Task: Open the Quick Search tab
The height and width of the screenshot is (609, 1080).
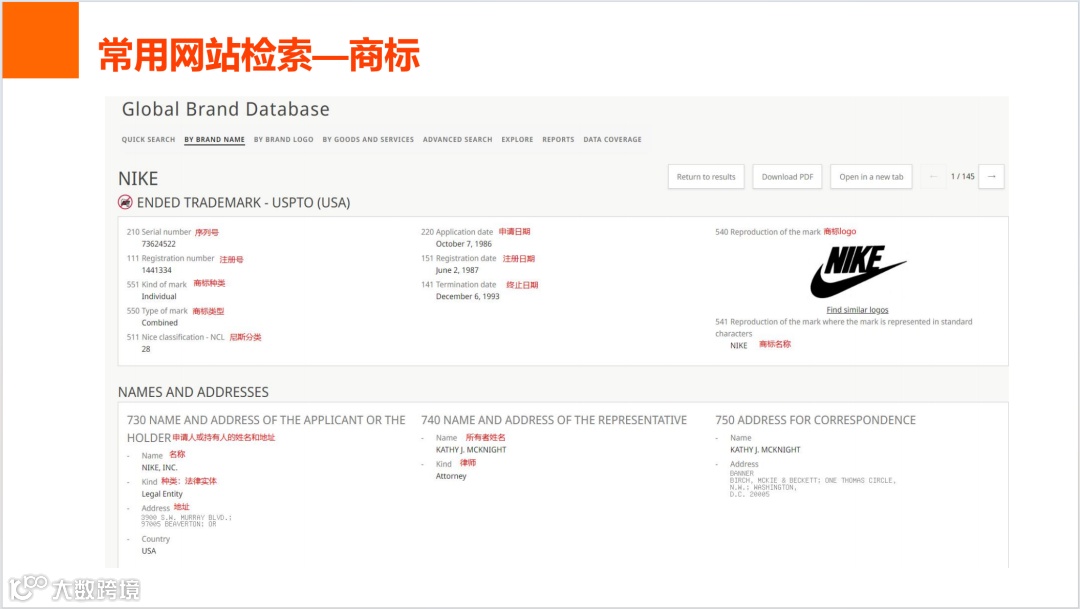Action: [x=148, y=139]
